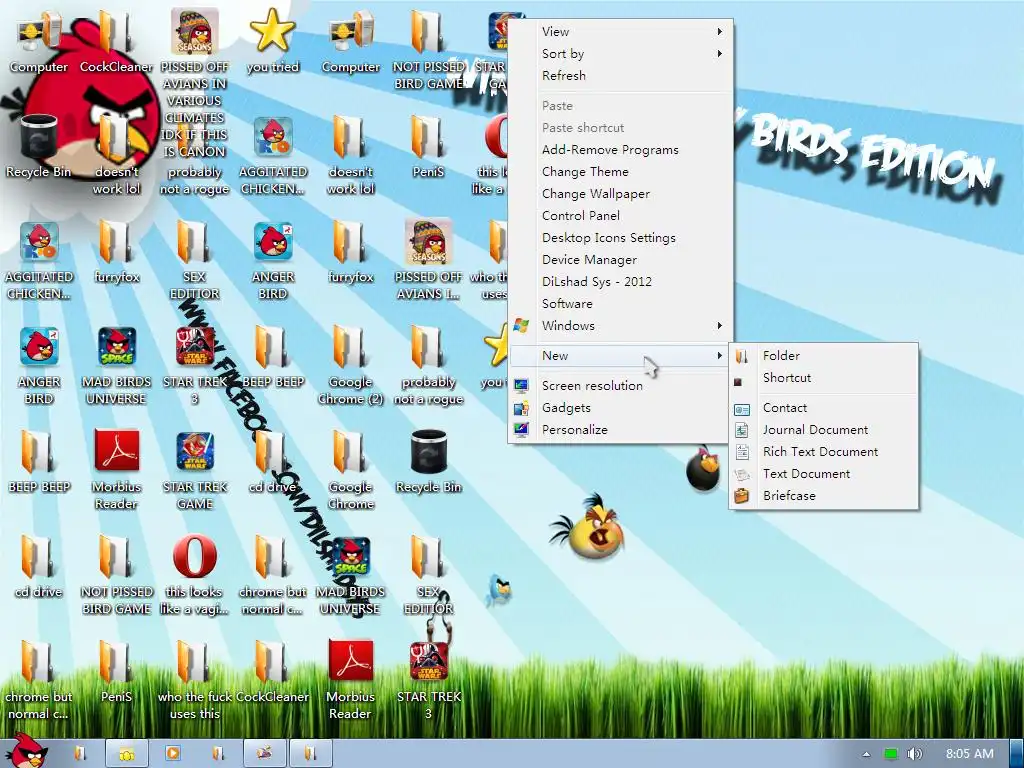Open the Software entry
The height and width of the screenshot is (768, 1024).
click(620, 304)
